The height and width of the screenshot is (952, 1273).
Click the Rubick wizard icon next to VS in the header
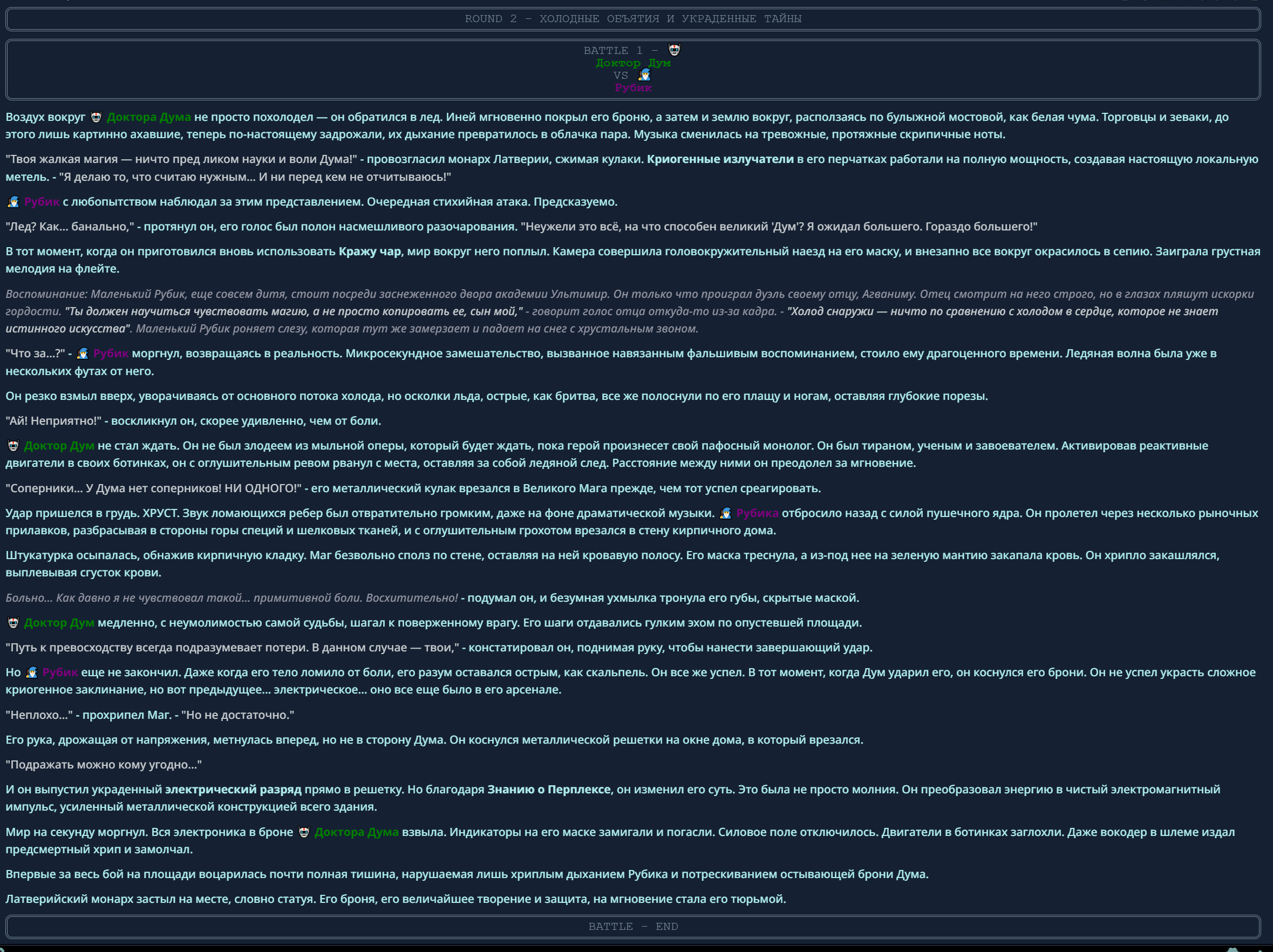click(644, 75)
